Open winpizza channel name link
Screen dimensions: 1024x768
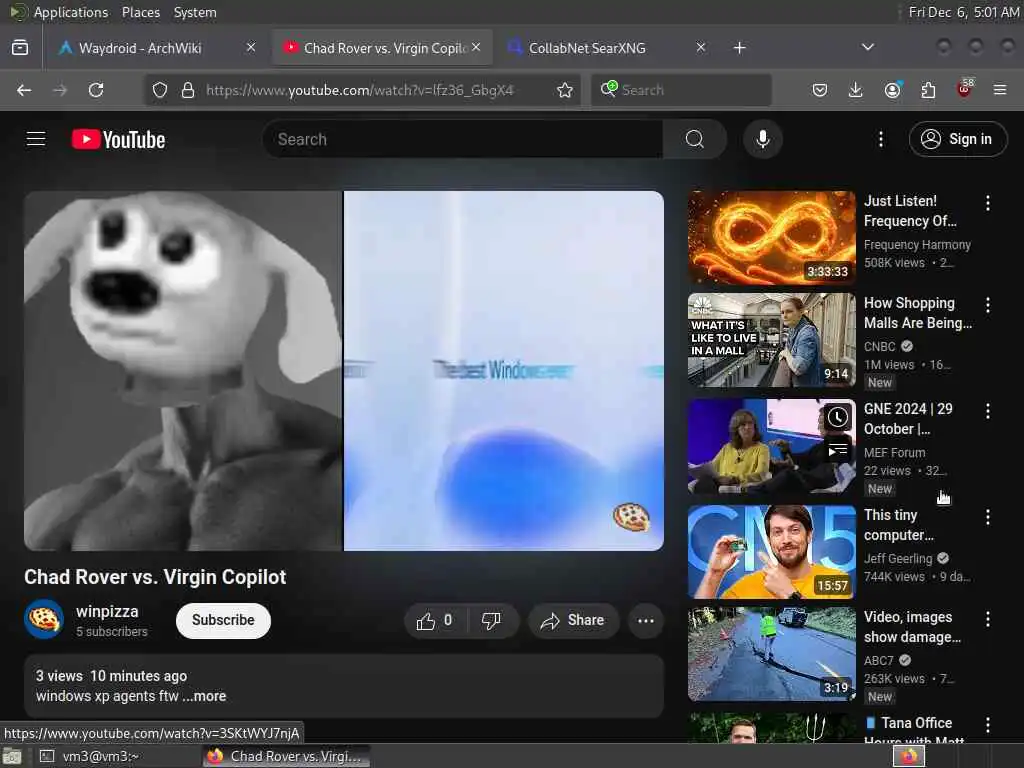click(x=107, y=612)
